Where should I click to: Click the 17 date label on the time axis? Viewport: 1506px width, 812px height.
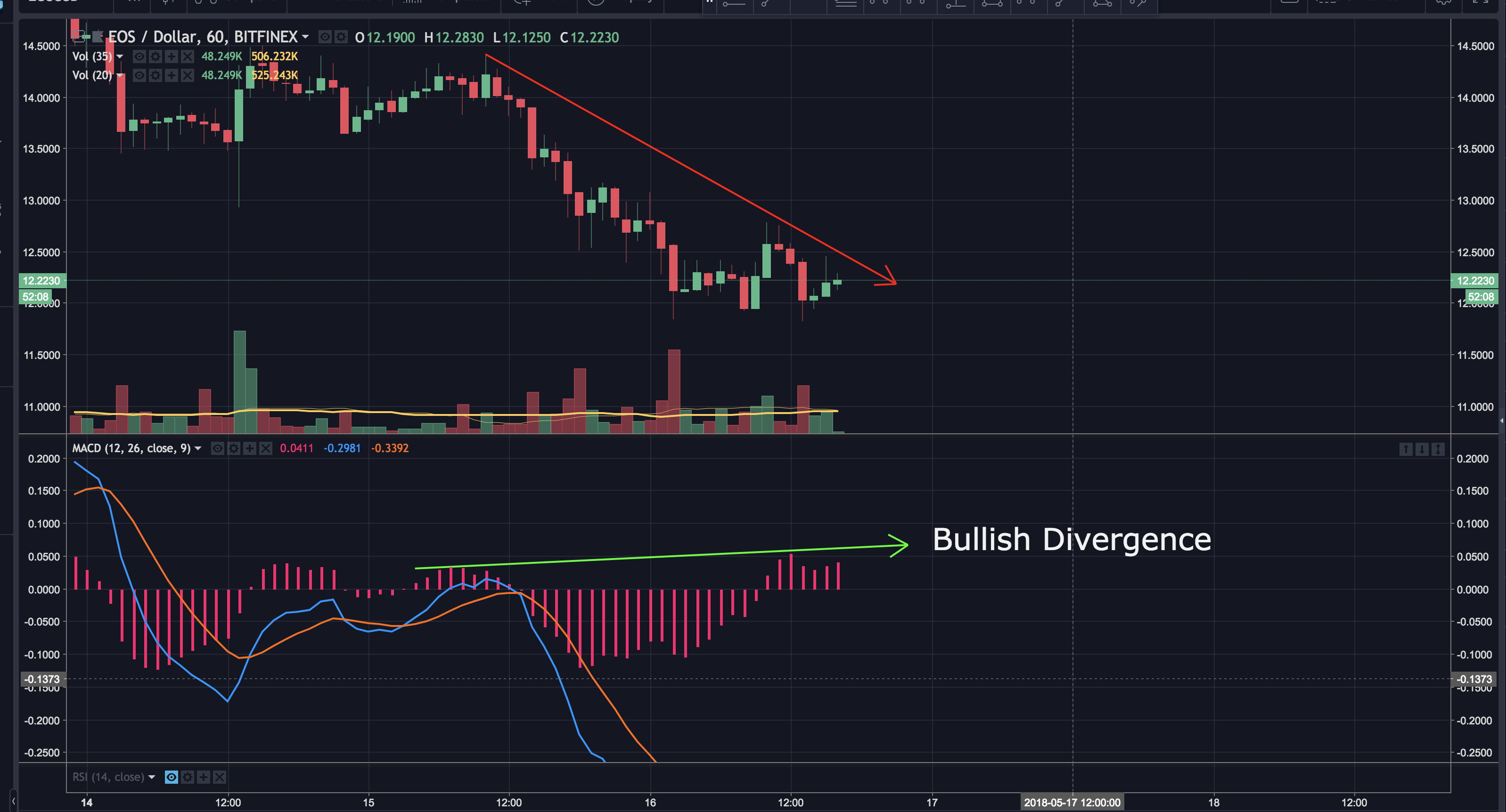[x=932, y=803]
